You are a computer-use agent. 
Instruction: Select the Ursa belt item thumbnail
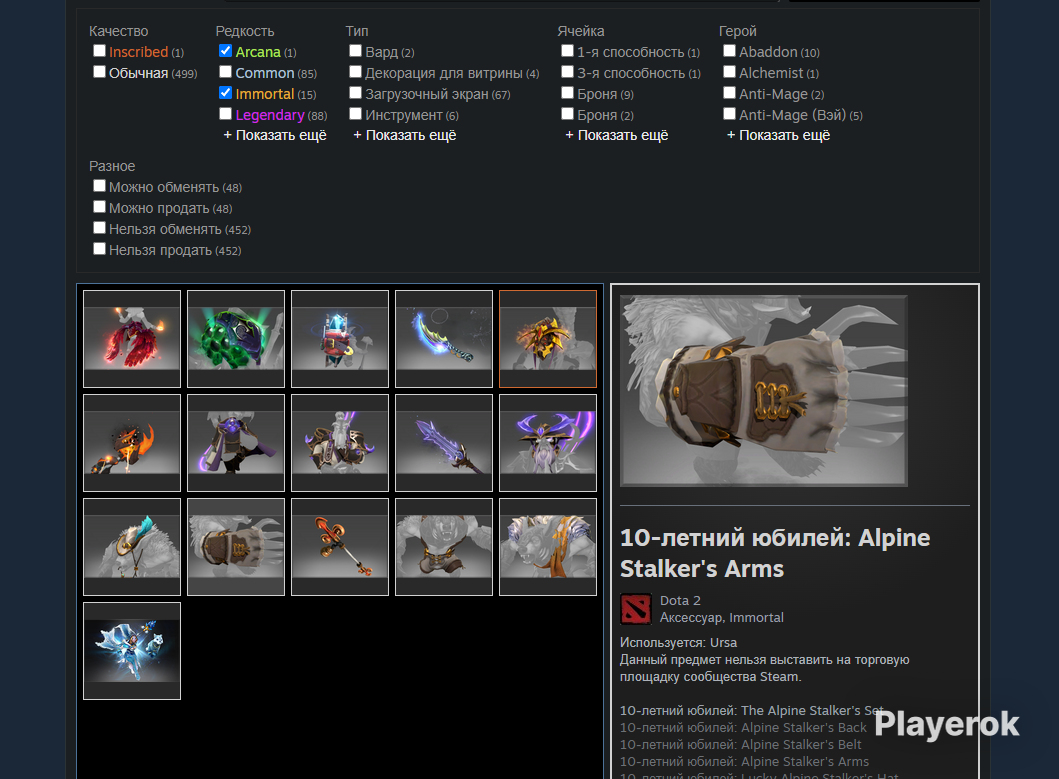[444, 547]
